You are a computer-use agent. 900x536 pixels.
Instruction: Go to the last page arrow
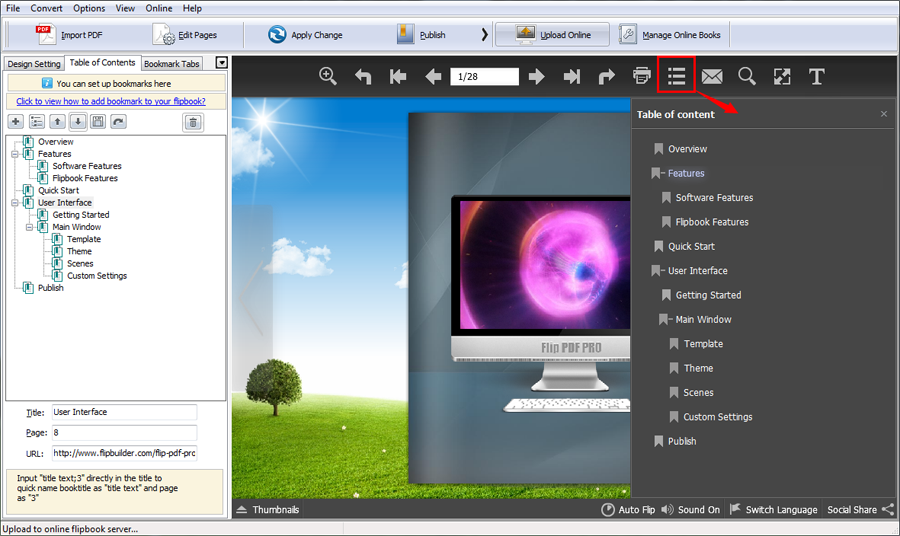[x=572, y=77]
